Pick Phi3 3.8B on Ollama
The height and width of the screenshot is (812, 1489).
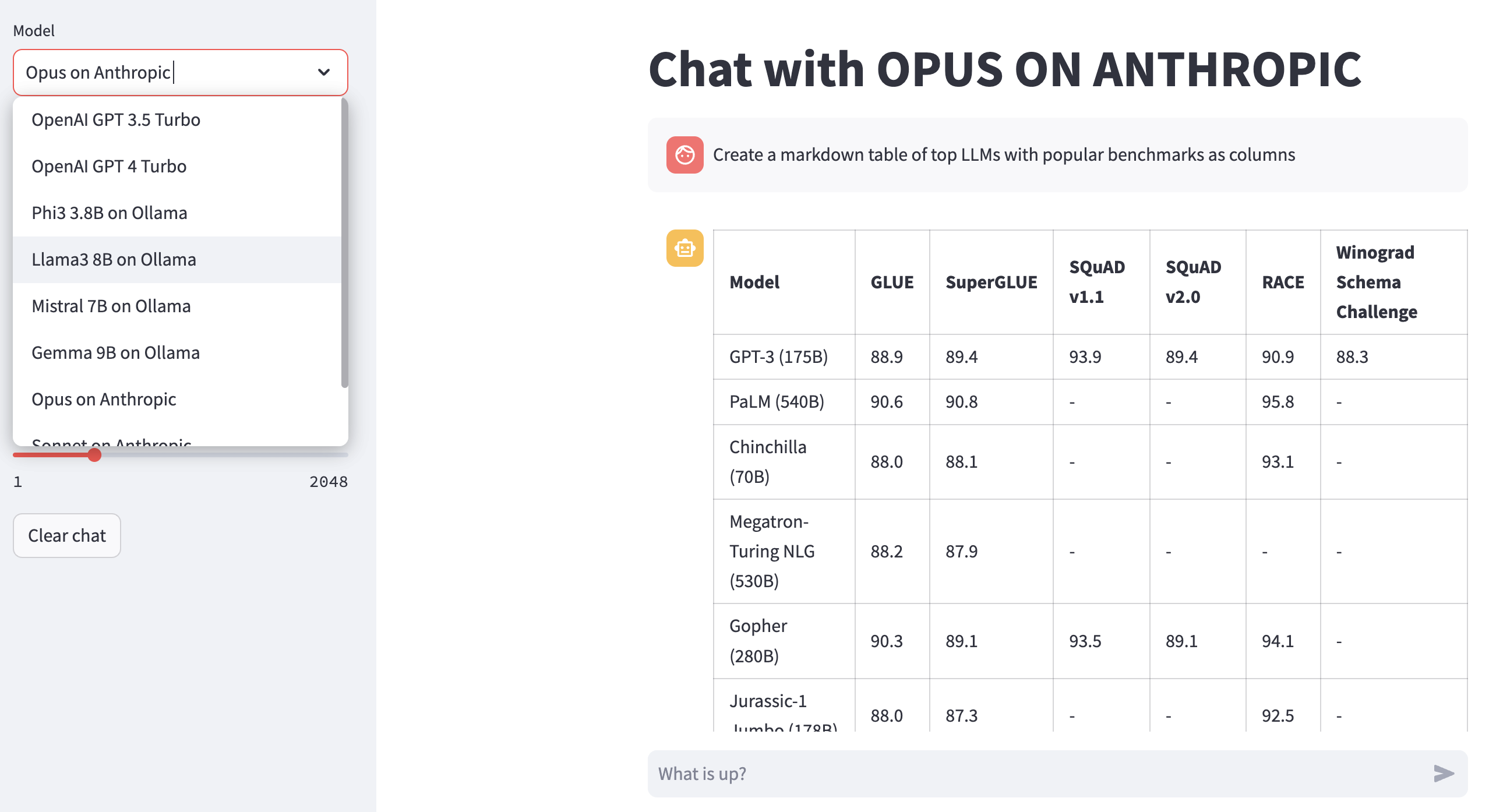(x=110, y=213)
